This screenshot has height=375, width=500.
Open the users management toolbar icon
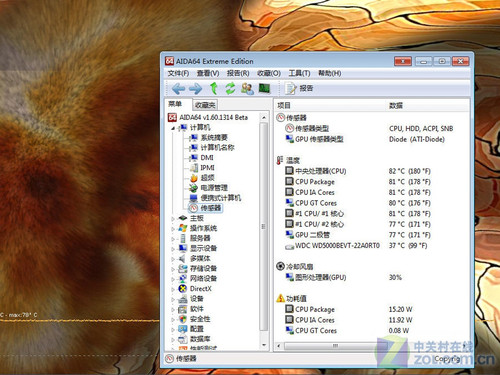point(247,88)
